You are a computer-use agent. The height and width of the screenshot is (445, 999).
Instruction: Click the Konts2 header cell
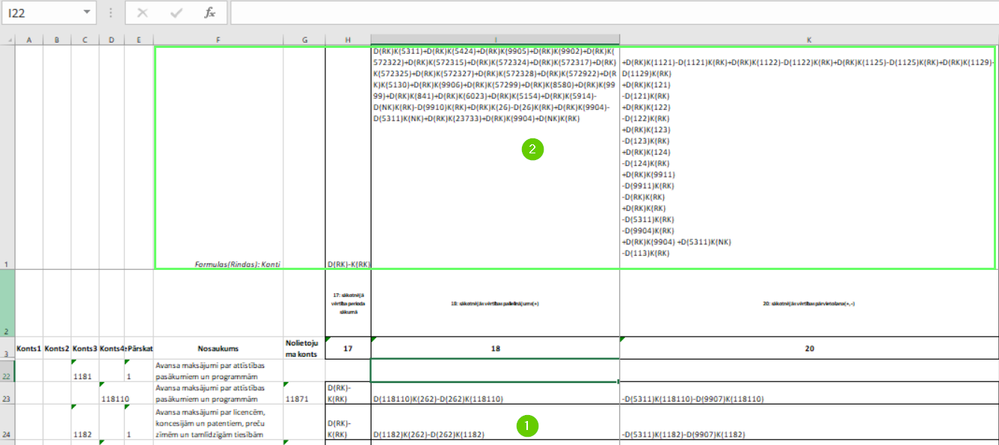point(57,348)
